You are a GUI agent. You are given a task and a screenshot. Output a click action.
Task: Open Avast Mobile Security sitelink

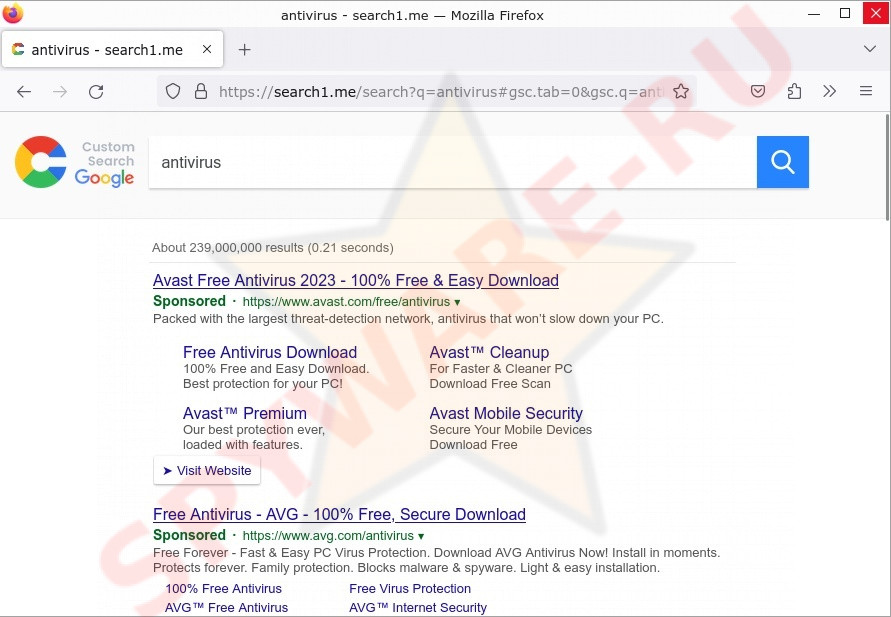tap(506, 413)
